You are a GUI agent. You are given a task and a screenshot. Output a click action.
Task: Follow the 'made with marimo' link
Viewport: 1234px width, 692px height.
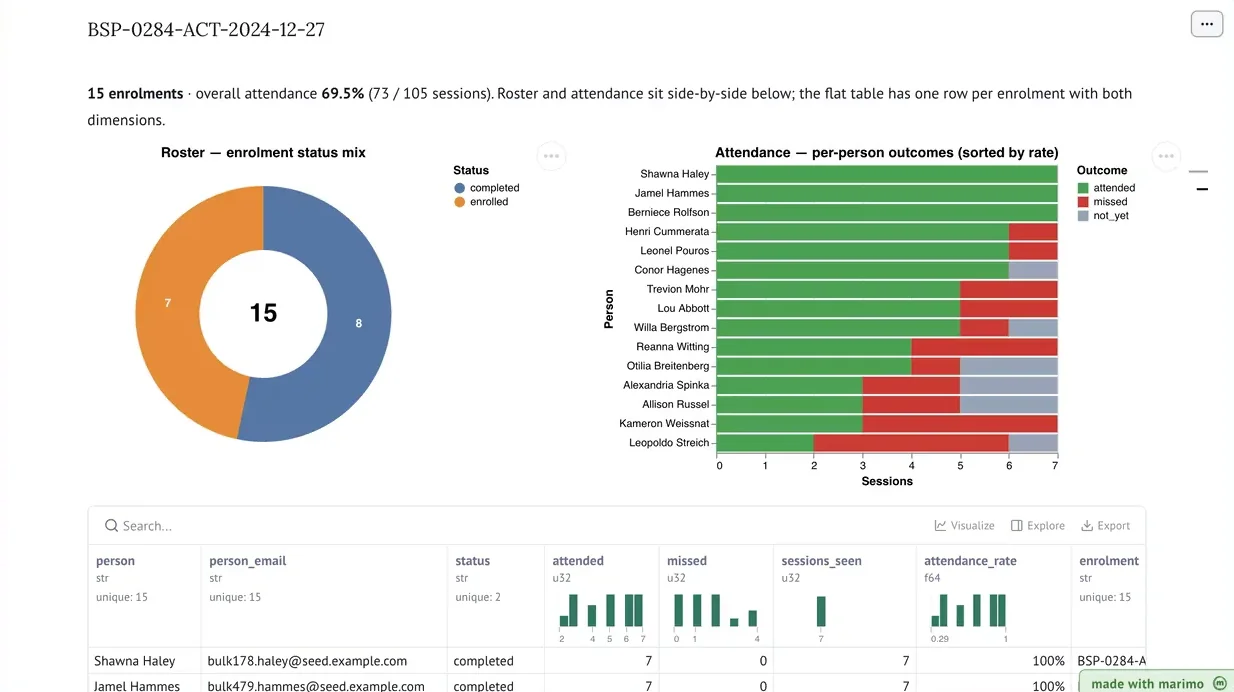pos(1157,683)
